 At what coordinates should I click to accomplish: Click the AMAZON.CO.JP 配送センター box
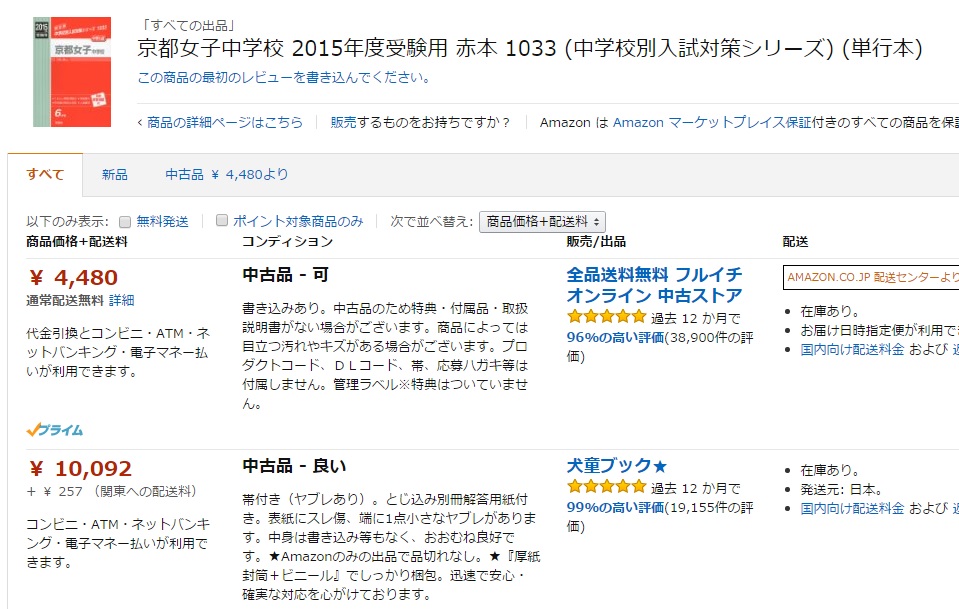[x=871, y=277]
